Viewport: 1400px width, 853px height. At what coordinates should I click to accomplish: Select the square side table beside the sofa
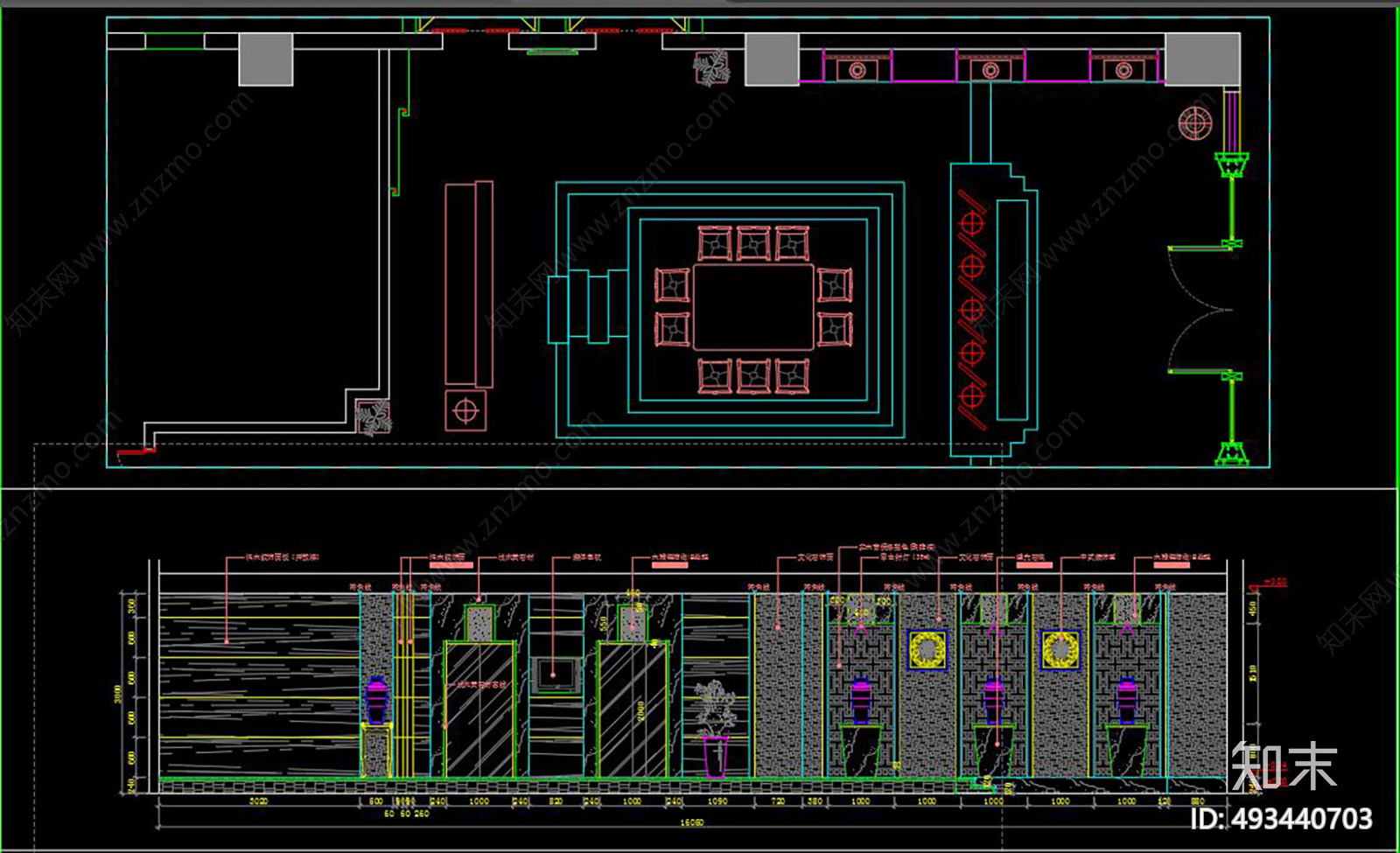465,410
